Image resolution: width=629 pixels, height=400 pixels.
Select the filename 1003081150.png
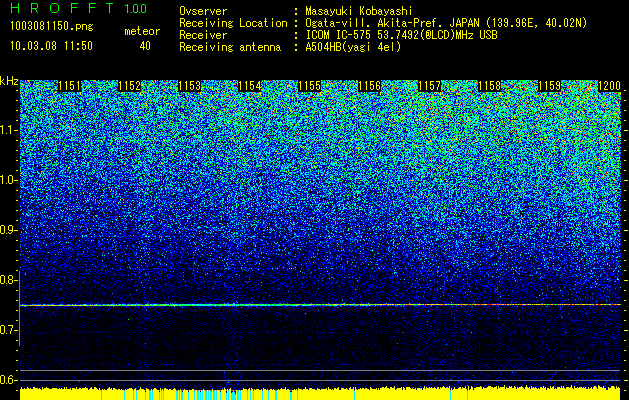[52, 27]
